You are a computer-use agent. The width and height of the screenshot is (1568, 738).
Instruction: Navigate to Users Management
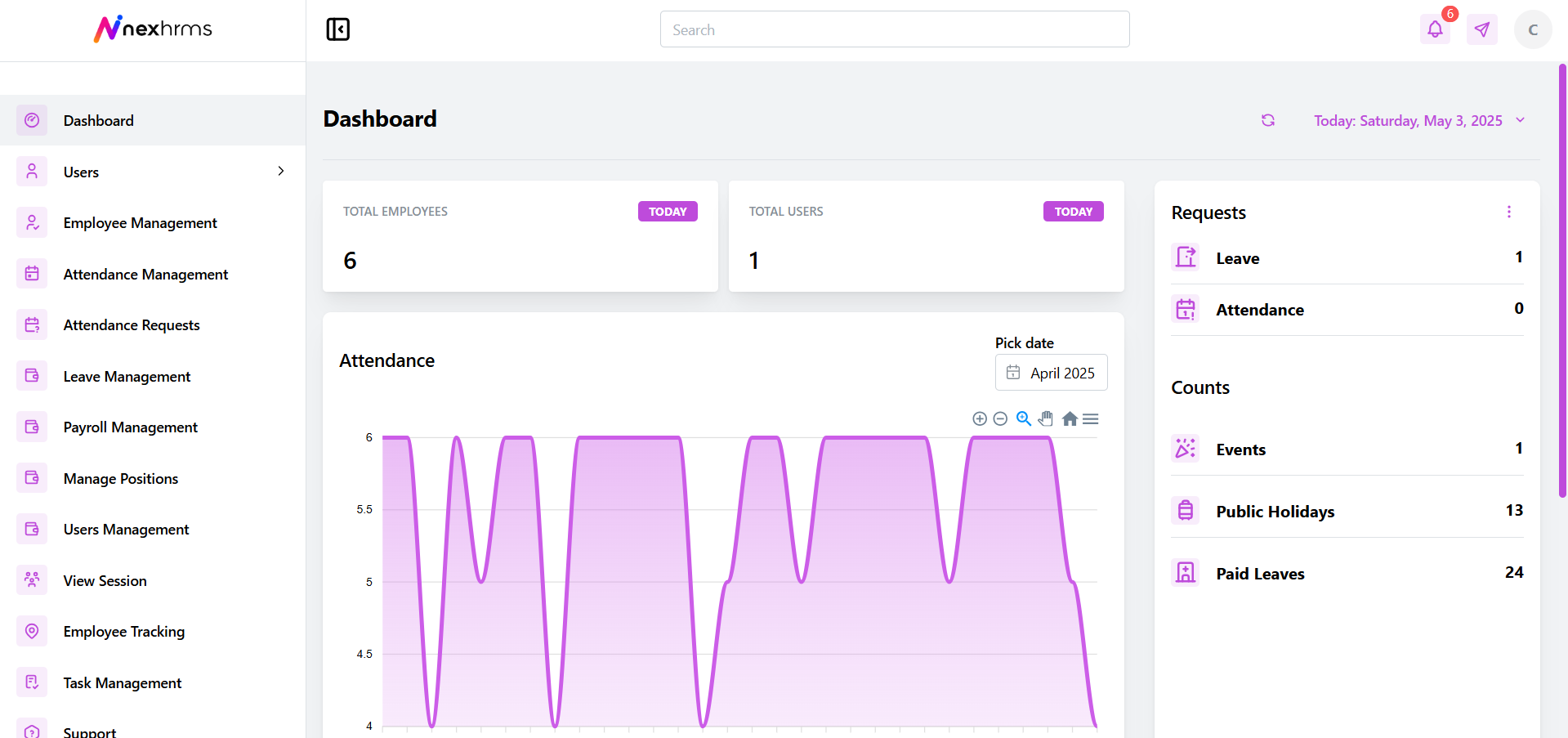tap(153, 529)
